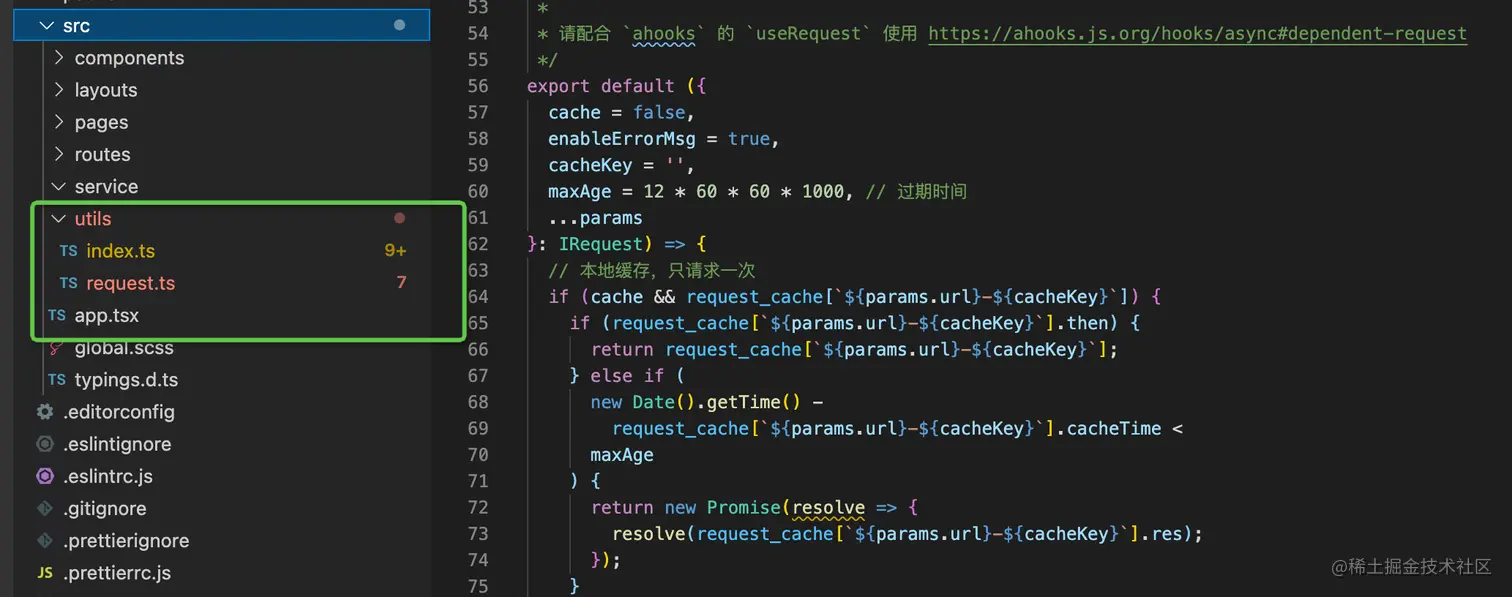Click the underlined ahooks word on line 54
1512x597 pixels.
pos(663,34)
